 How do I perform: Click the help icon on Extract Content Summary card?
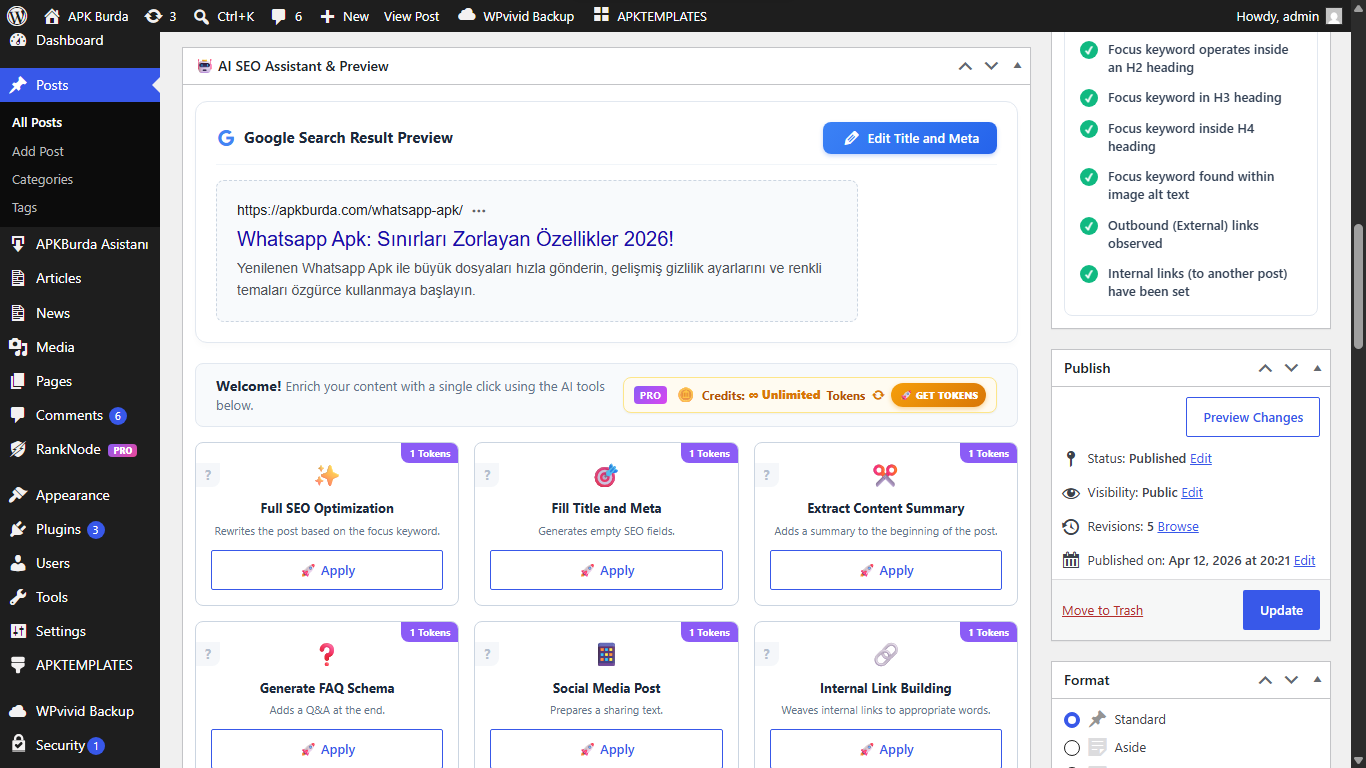point(767,475)
